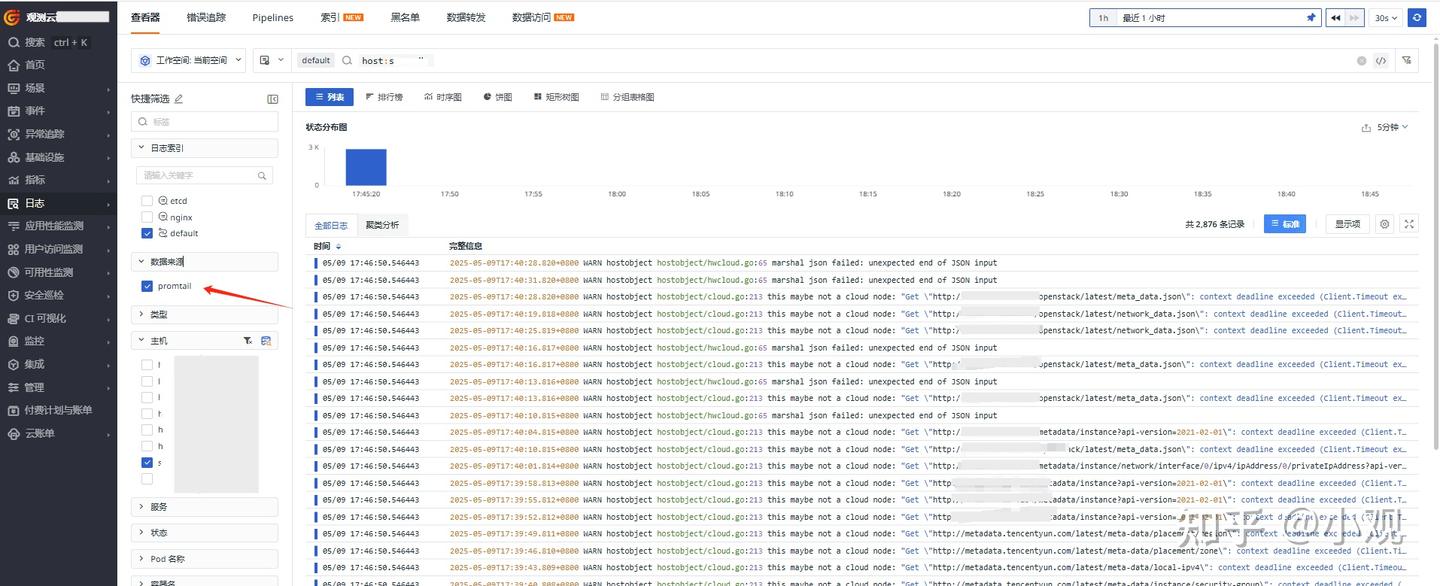Click the blue refresh icon button

pos(1416,18)
